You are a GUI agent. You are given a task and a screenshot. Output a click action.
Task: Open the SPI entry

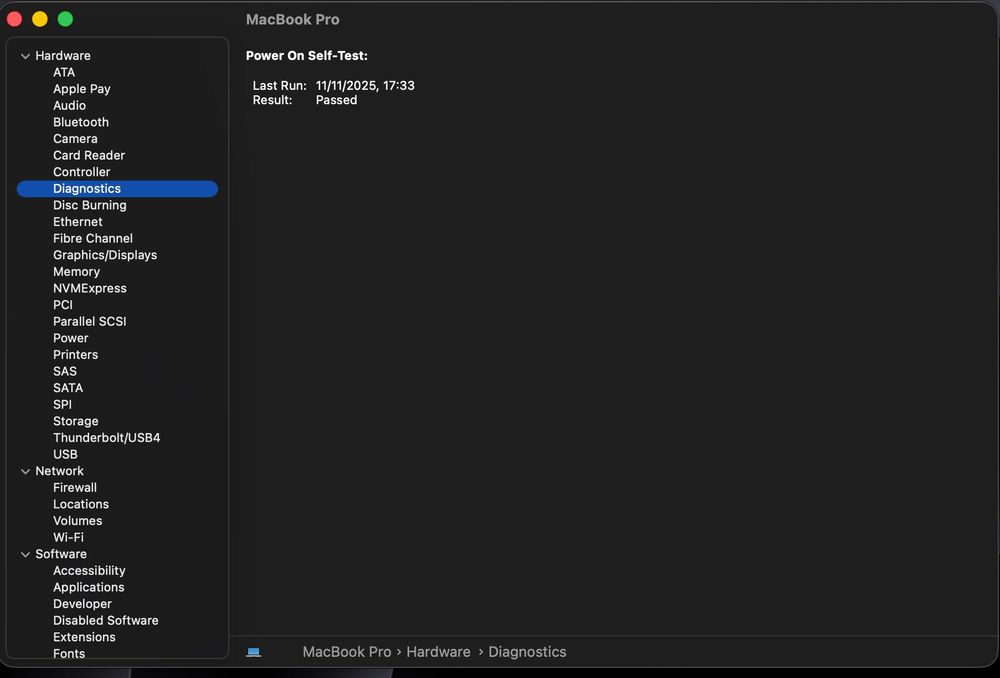[x=62, y=404]
